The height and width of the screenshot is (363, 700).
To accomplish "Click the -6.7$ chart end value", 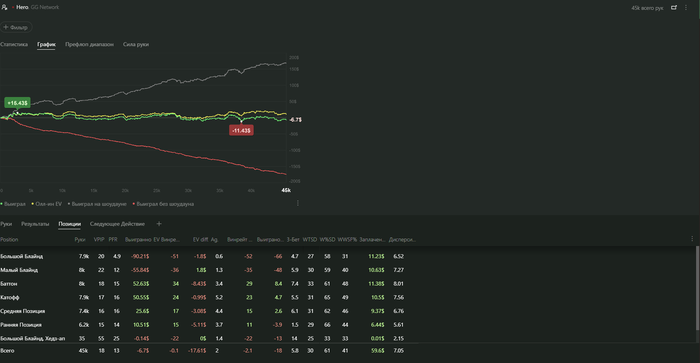I will pos(295,120).
